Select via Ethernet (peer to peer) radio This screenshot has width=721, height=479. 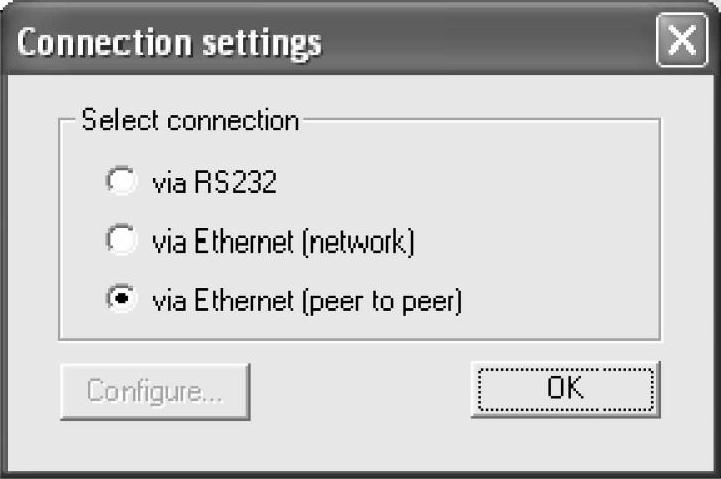click(x=120, y=300)
